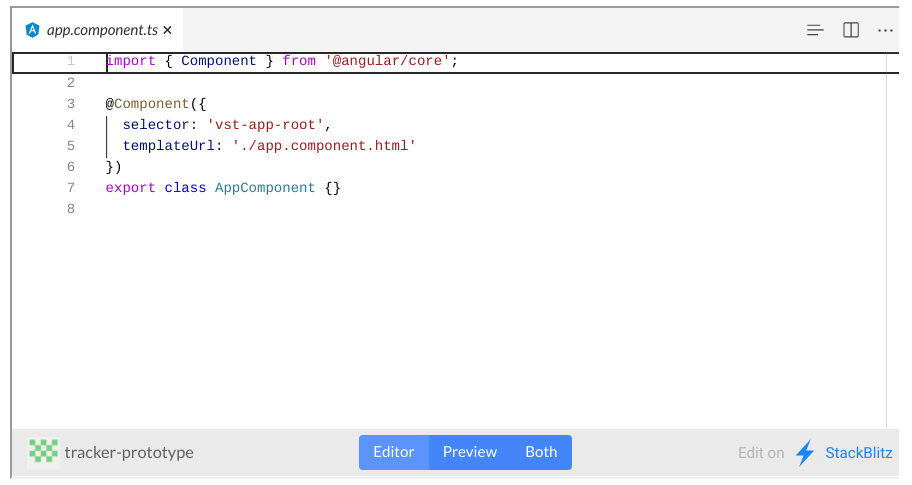Close the app.component.ts tab

click(x=168, y=30)
